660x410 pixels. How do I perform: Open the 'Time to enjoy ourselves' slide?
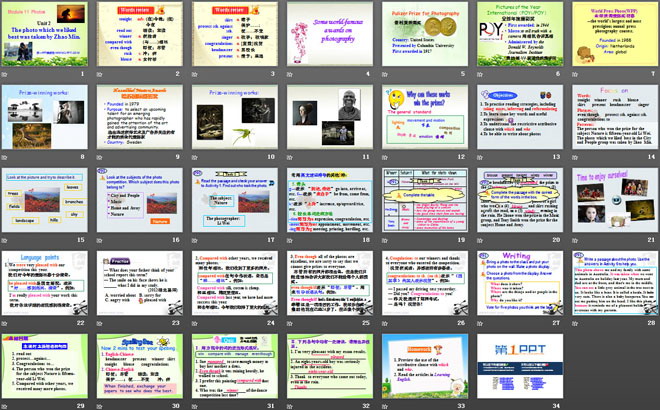coord(608,200)
